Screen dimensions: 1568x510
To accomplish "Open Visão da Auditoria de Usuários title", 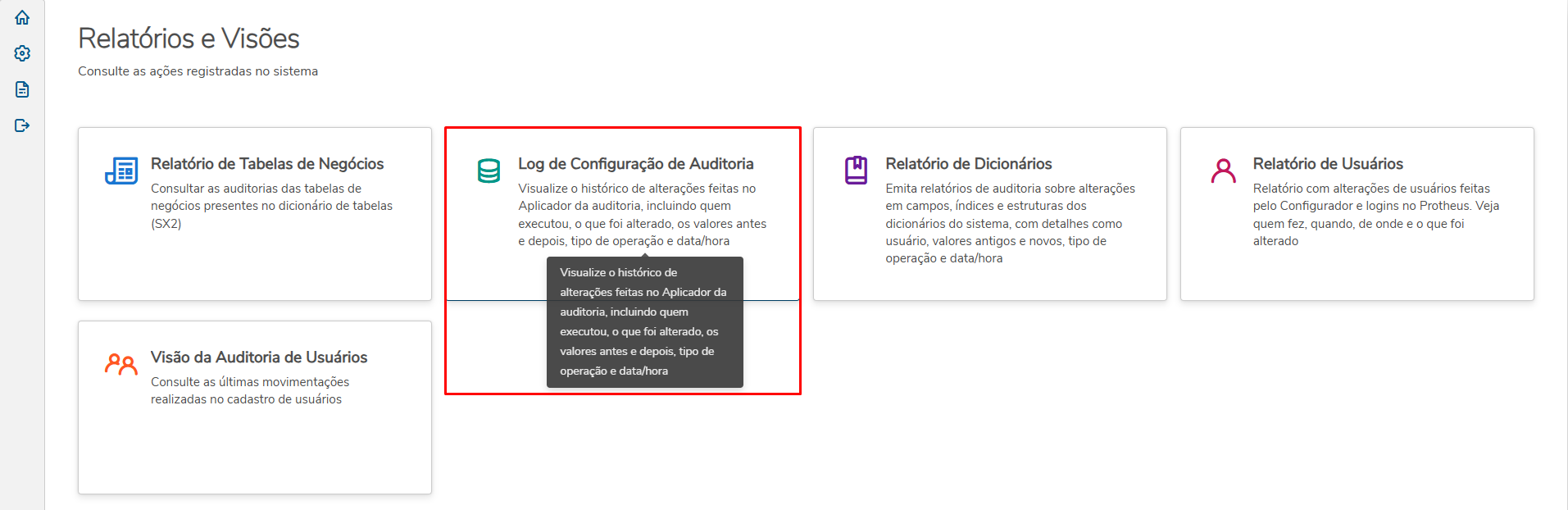I will [259, 357].
